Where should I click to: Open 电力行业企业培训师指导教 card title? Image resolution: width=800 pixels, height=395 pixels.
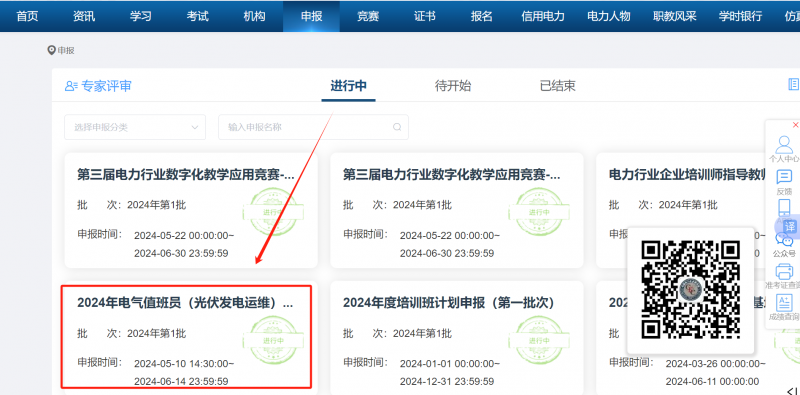point(687,175)
